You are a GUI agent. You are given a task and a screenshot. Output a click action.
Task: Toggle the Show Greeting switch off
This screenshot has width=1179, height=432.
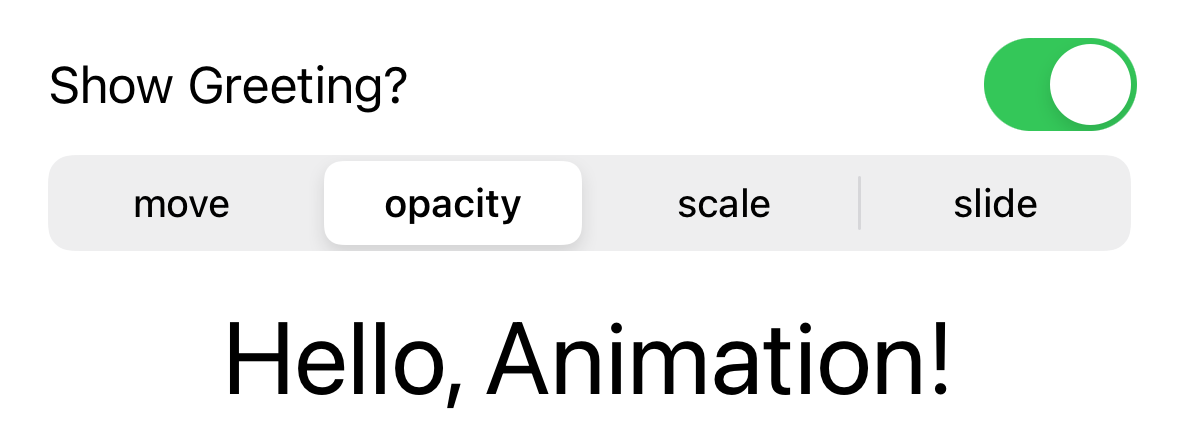1060,84
